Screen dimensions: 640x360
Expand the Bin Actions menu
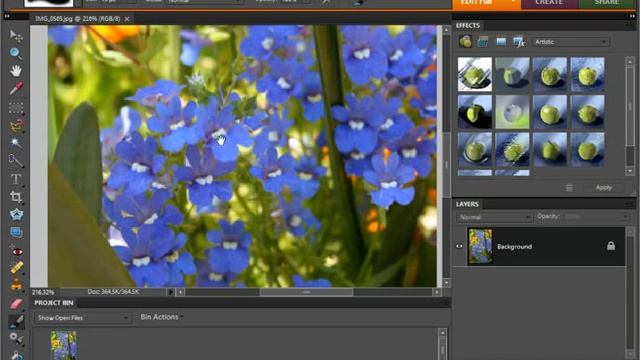point(162,317)
